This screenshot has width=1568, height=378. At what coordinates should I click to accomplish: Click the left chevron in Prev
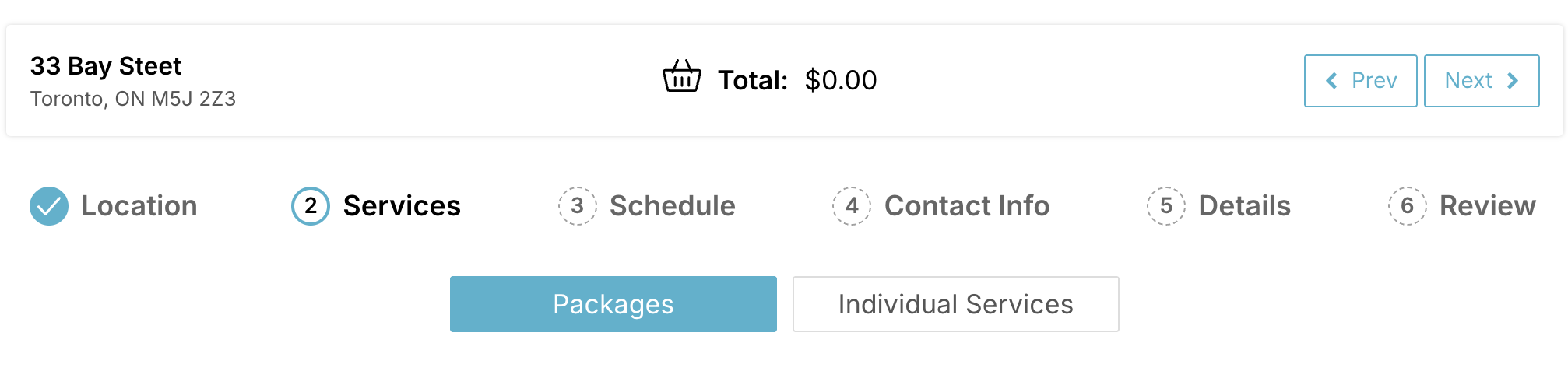(1331, 81)
